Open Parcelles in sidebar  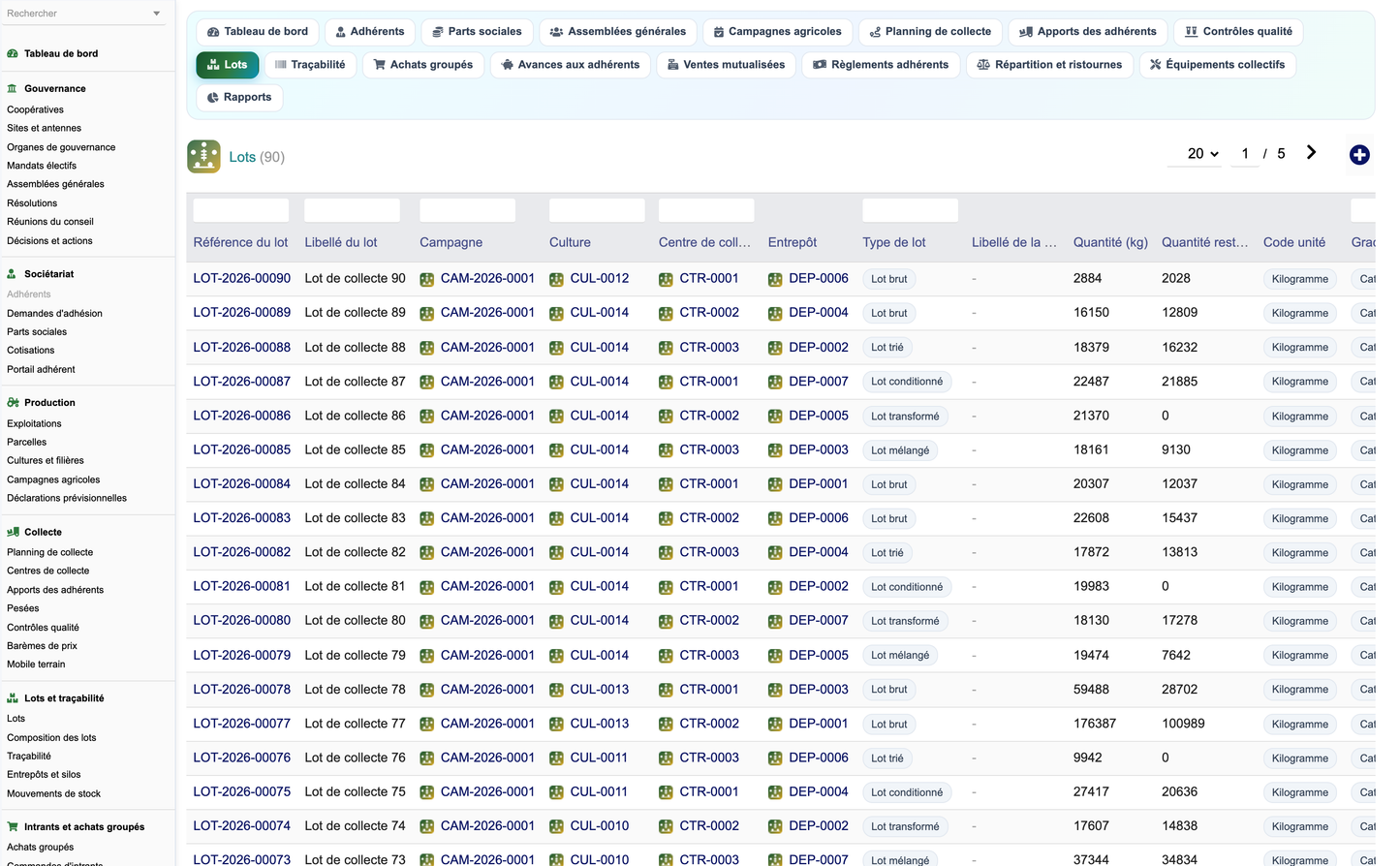[27, 442]
